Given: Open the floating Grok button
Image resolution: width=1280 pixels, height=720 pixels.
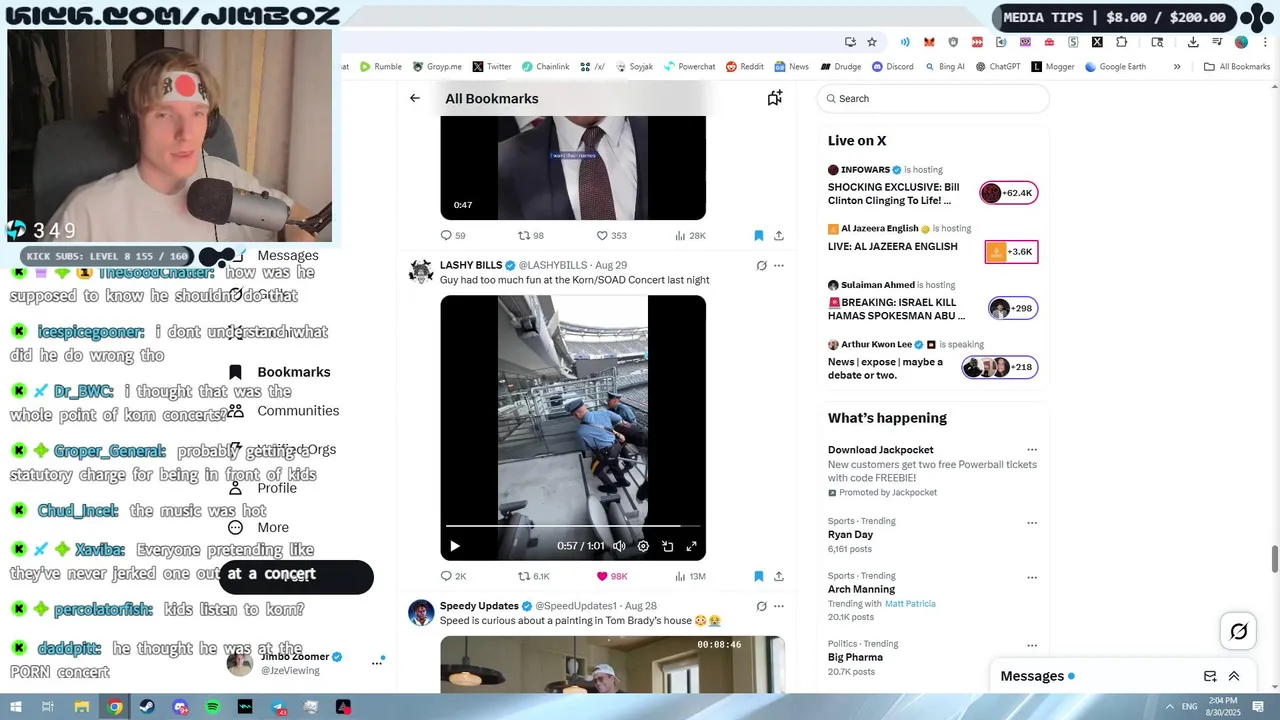Looking at the screenshot, I should (1239, 631).
